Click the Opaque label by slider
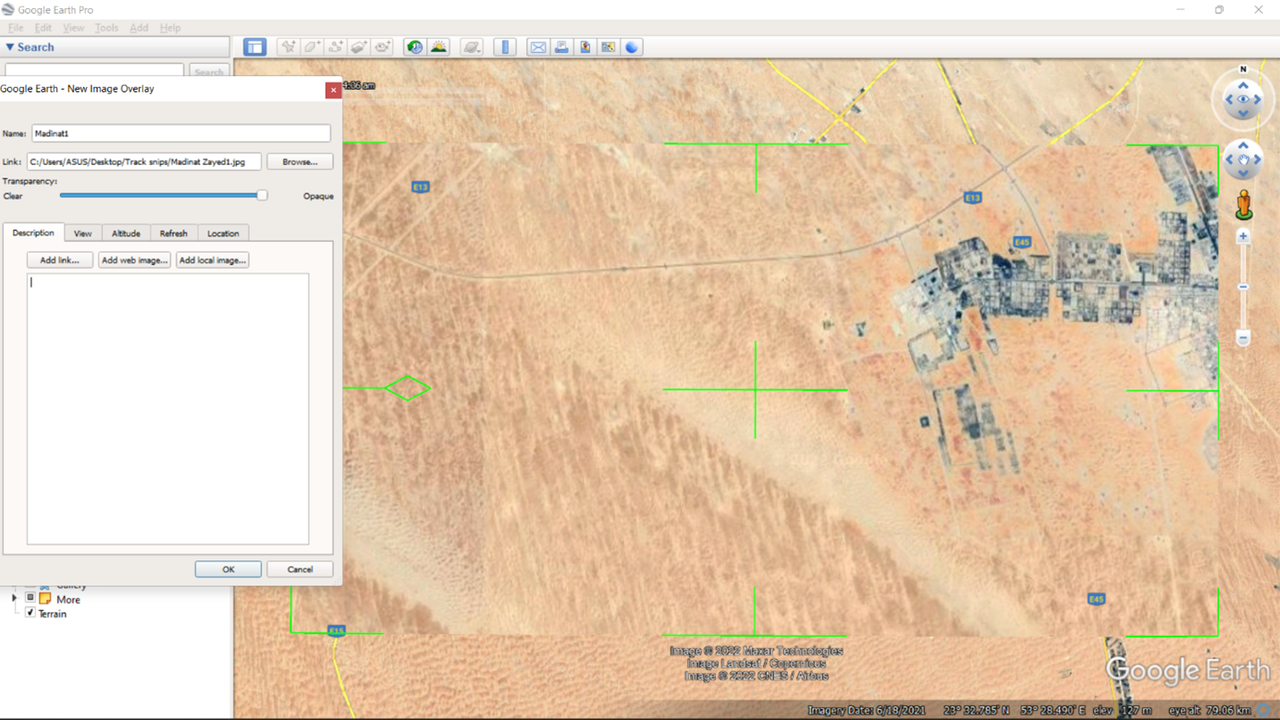Viewport: 1280px width, 720px height. pyautogui.click(x=318, y=196)
